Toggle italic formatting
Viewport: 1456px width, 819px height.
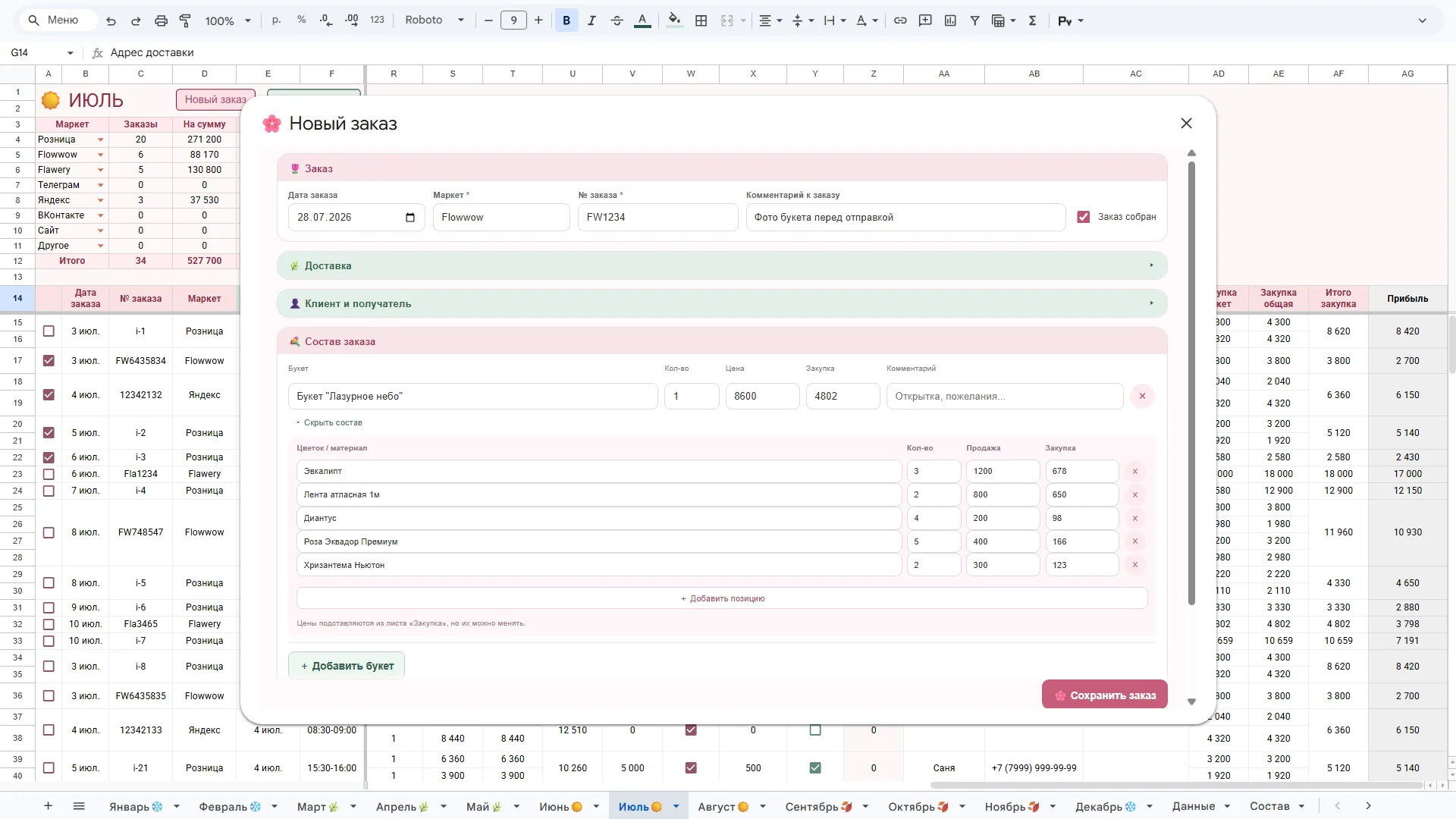(591, 20)
